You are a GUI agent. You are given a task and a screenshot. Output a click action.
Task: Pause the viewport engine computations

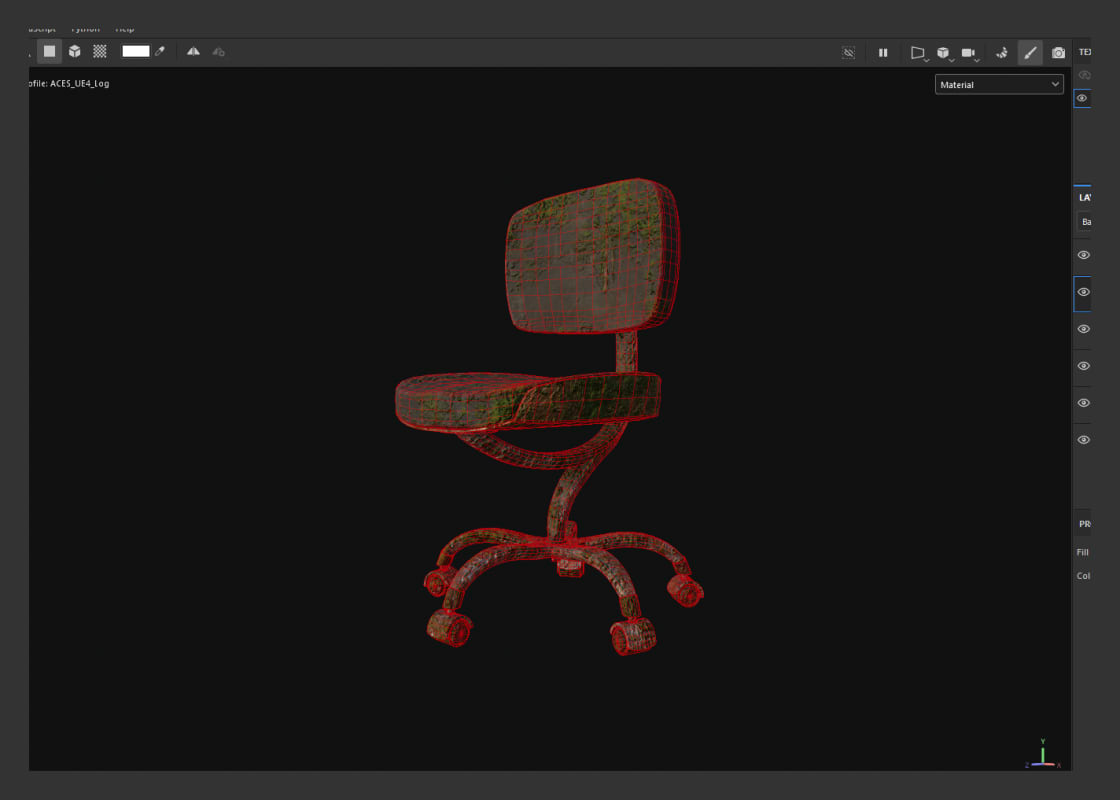[884, 52]
